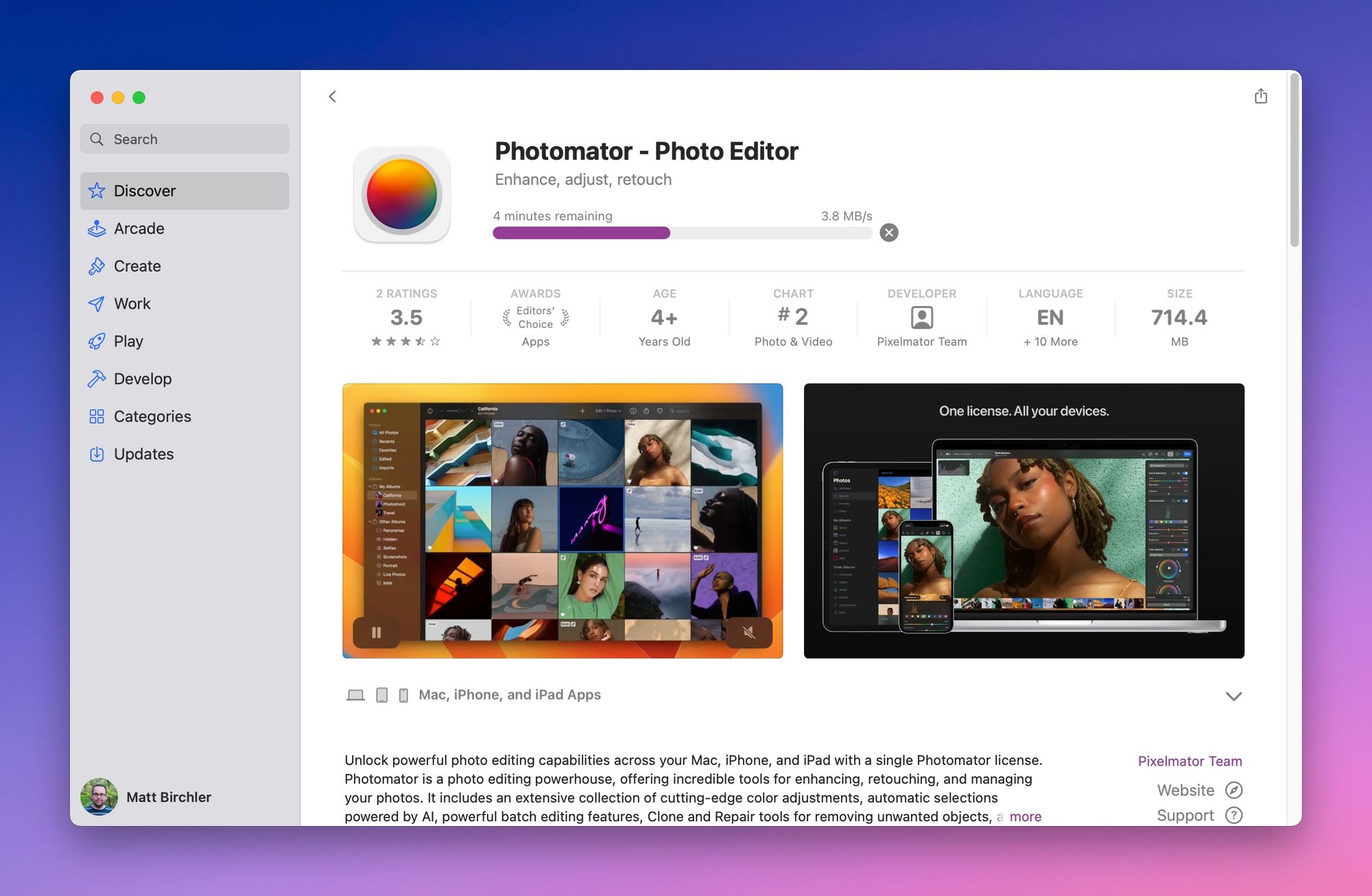Cancel the download with the X button
Viewport: 1372px width, 896px height.
889,233
